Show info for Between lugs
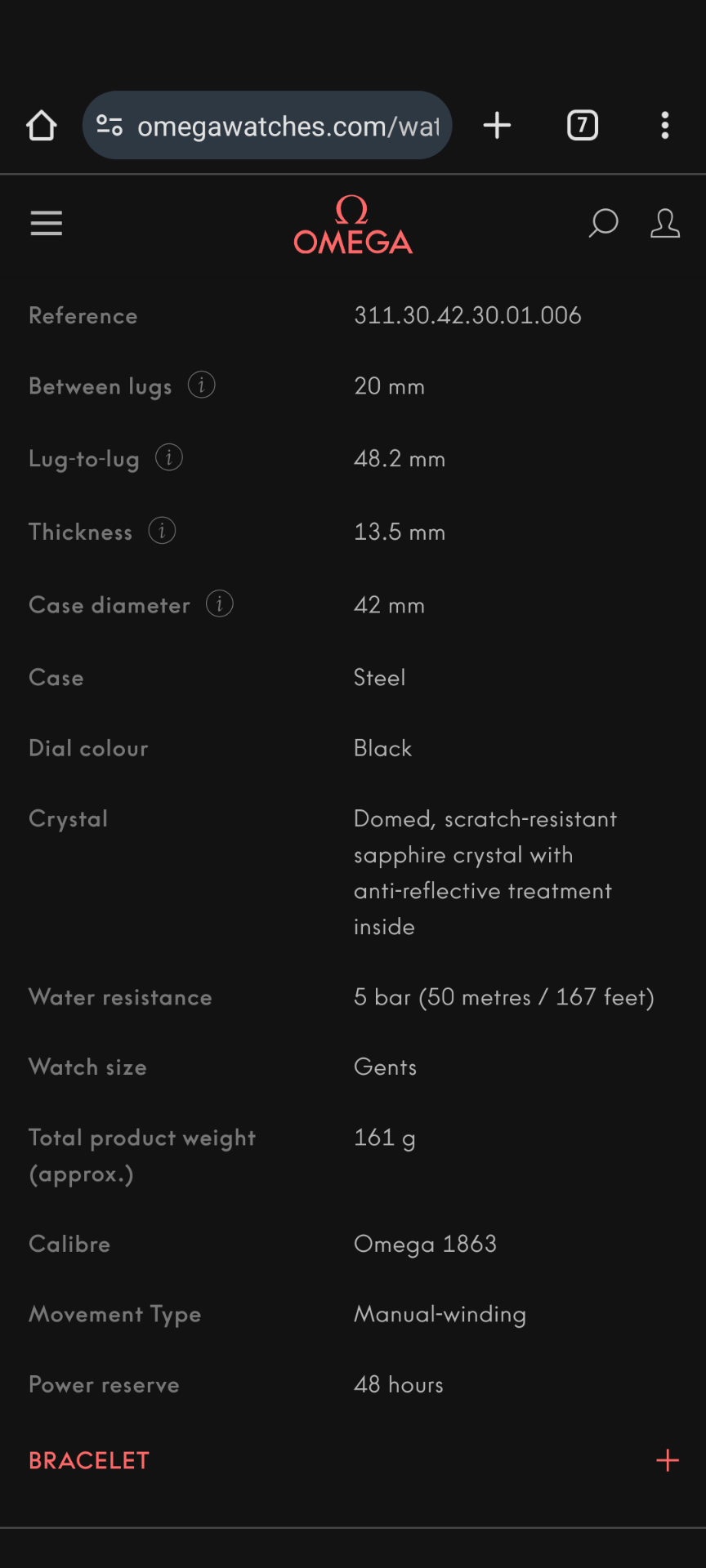706x1568 pixels. click(202, 385)
